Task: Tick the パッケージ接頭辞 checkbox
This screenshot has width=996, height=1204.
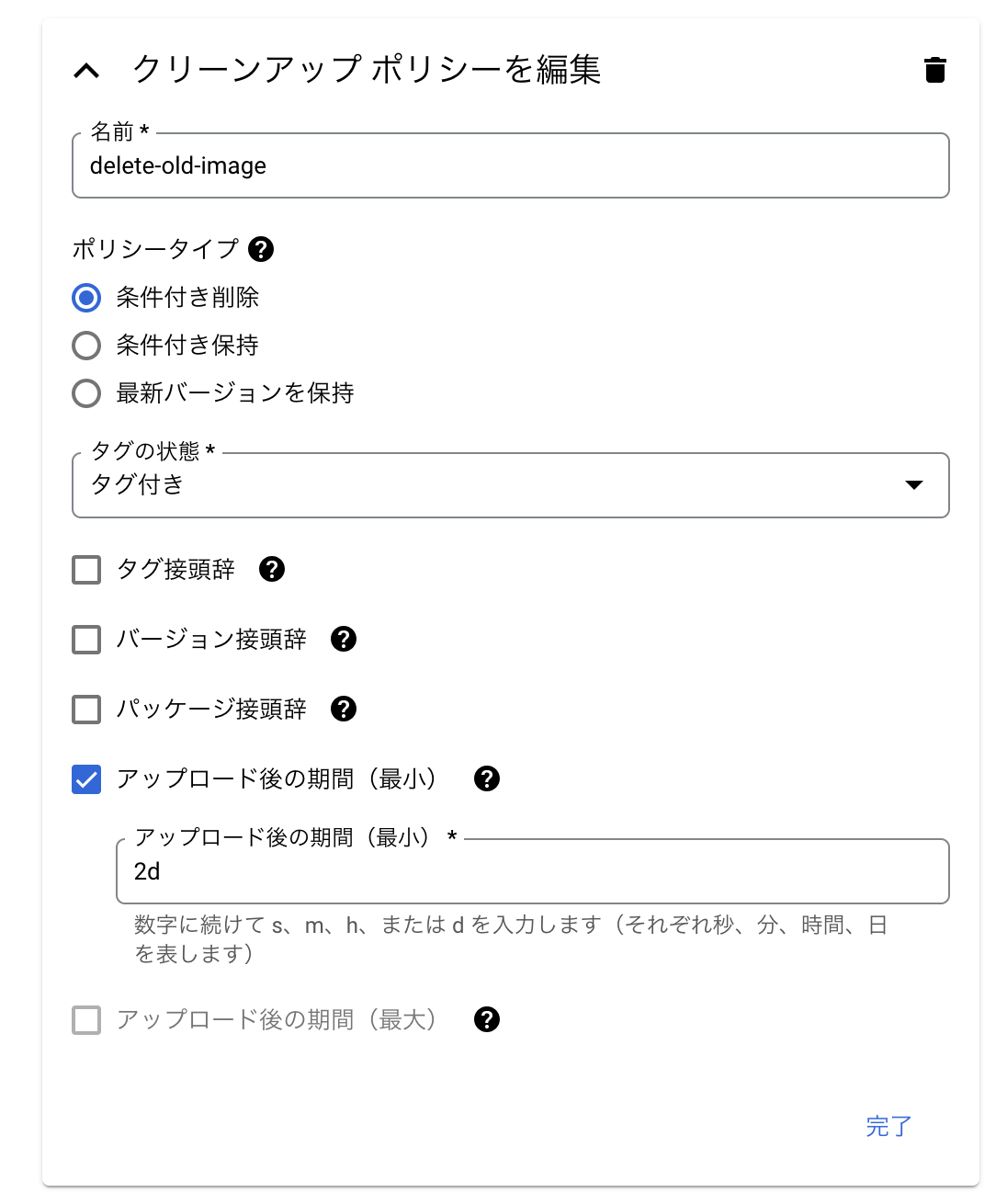Action: click(x=86, y=710)
